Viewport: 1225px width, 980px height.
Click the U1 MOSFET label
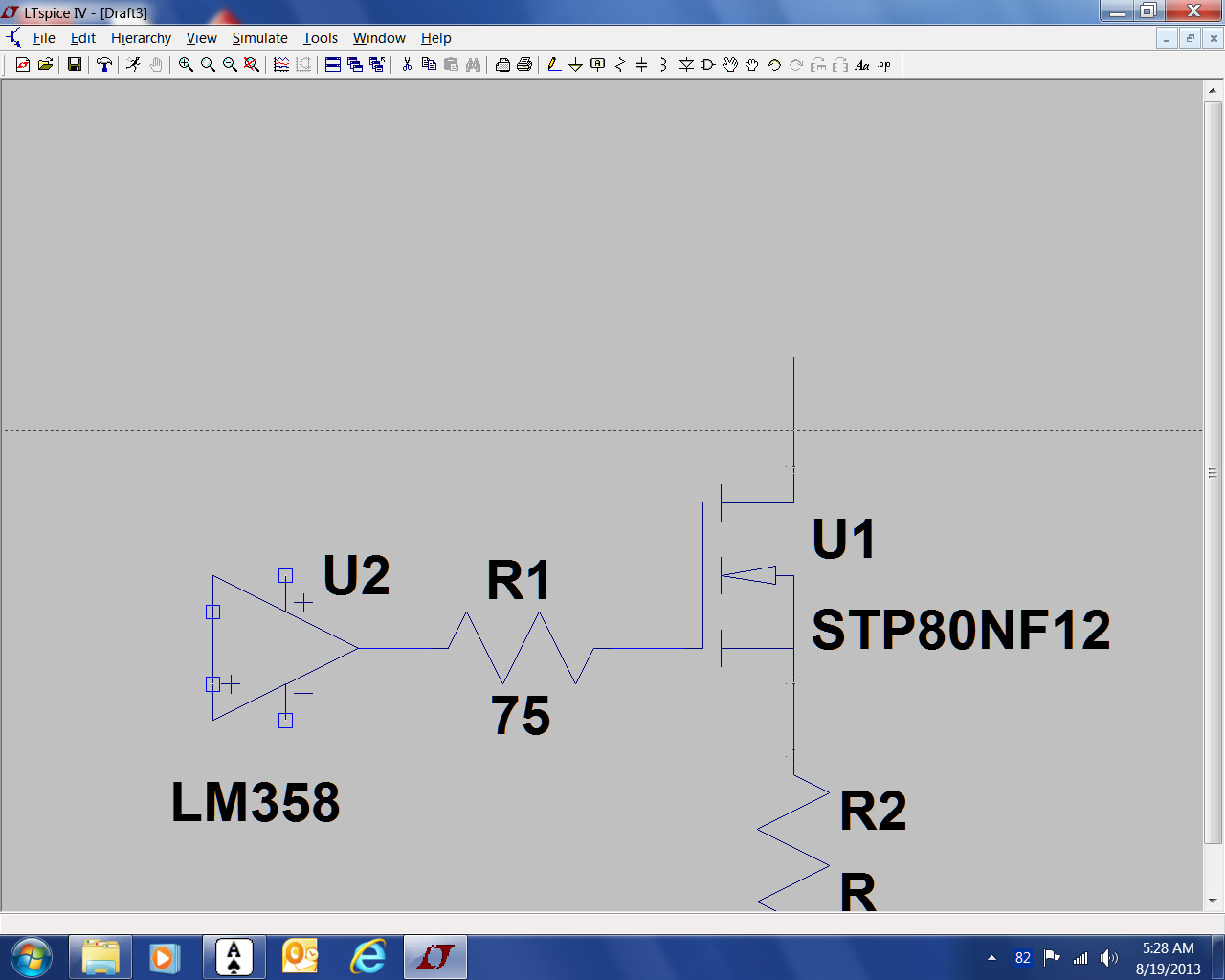pos(844,540)
